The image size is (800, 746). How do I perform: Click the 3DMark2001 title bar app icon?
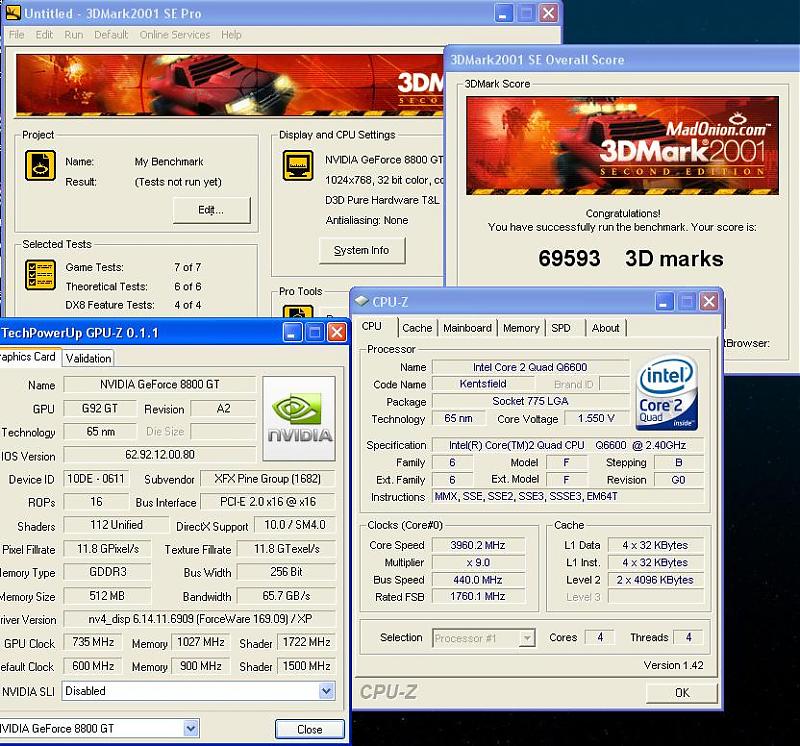click(12, 13)
